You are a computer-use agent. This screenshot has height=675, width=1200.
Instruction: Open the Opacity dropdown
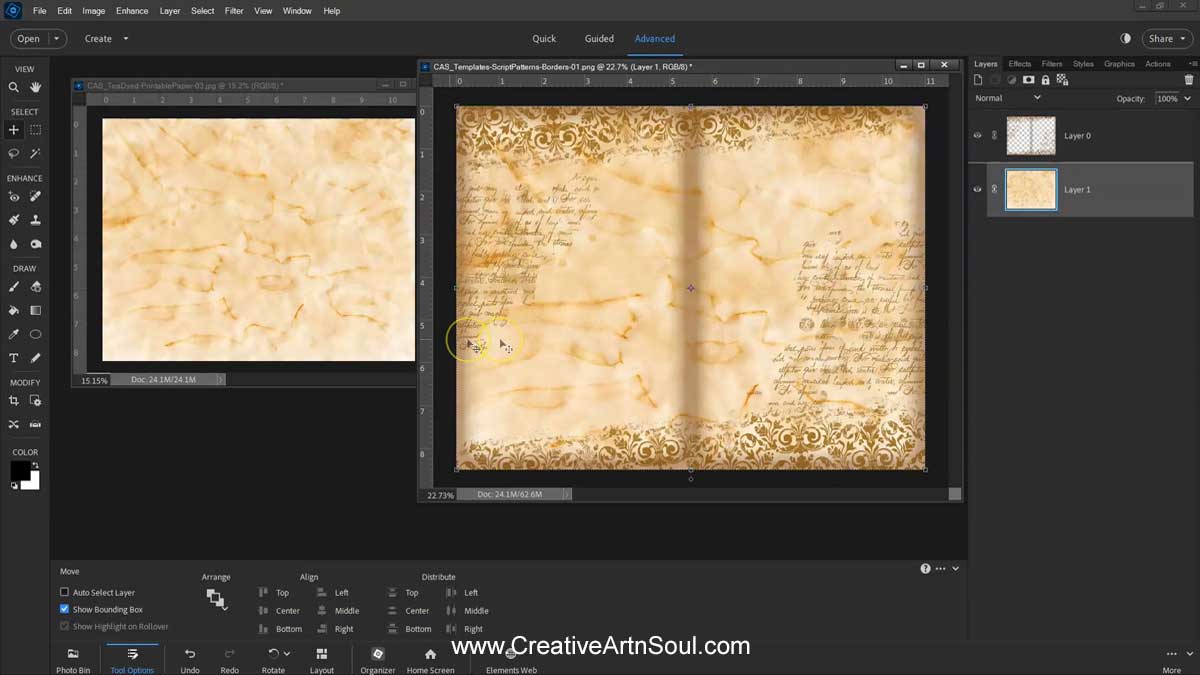coord(1186,98)
